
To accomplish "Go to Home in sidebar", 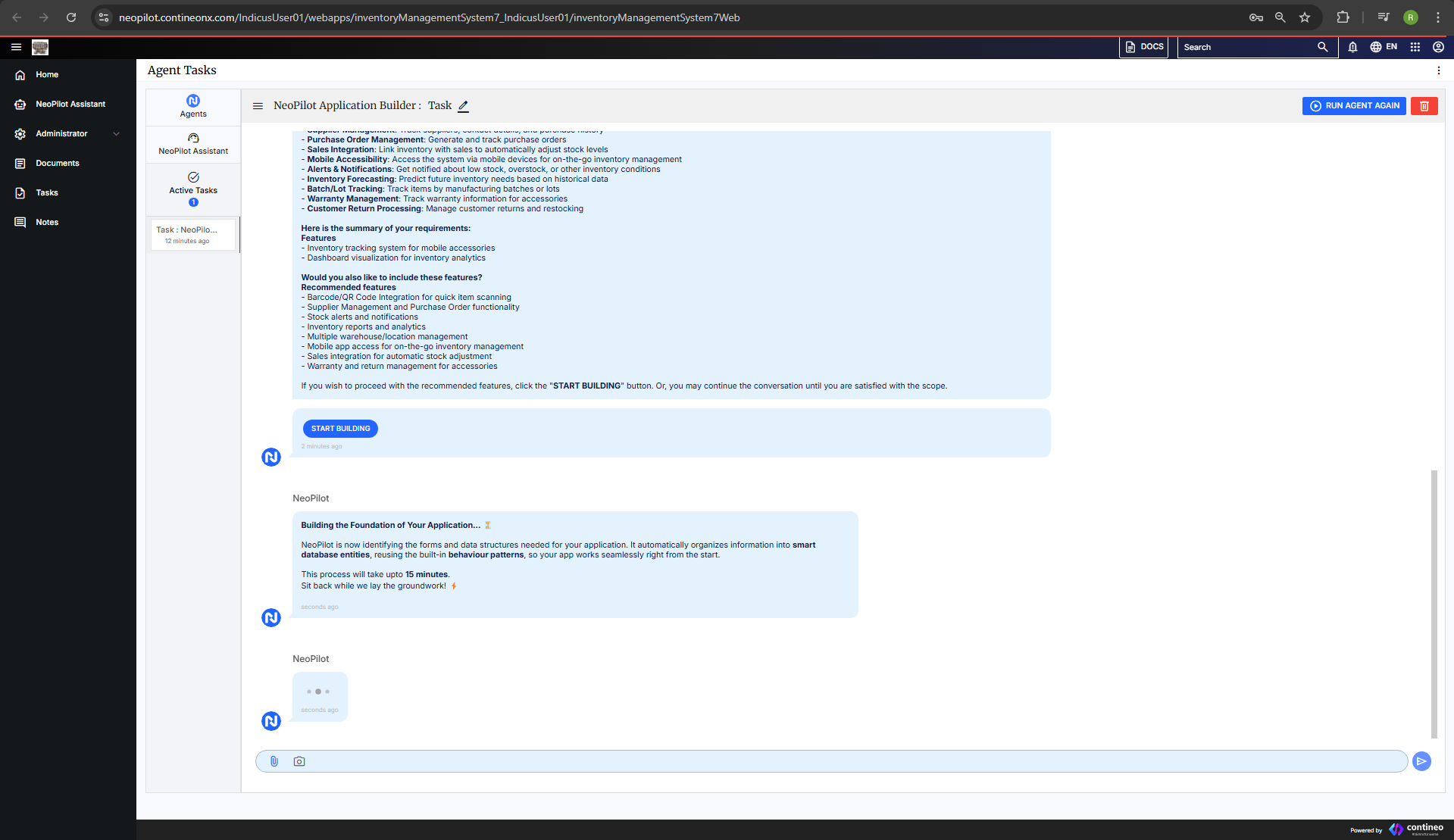I will point(46,75).
